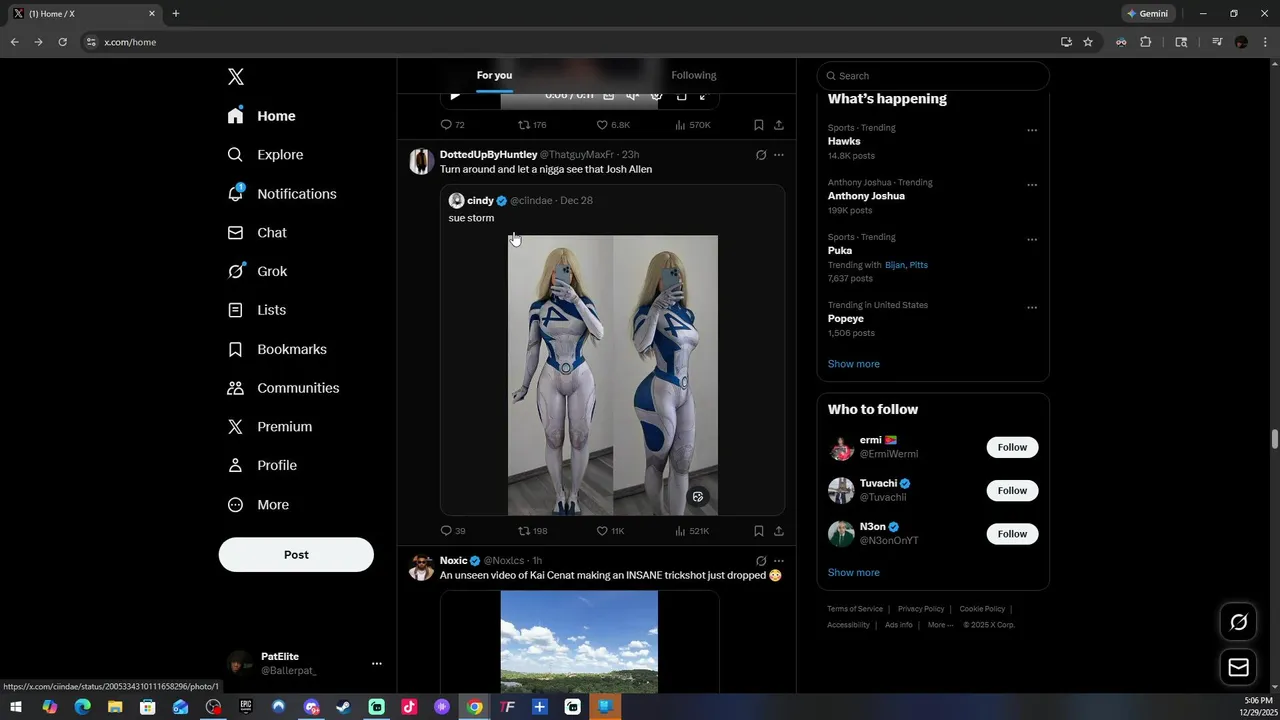Switch to the For you tab
Image resolution: width=1280 pixels, height=720 pixels.
tap(494, 76)
